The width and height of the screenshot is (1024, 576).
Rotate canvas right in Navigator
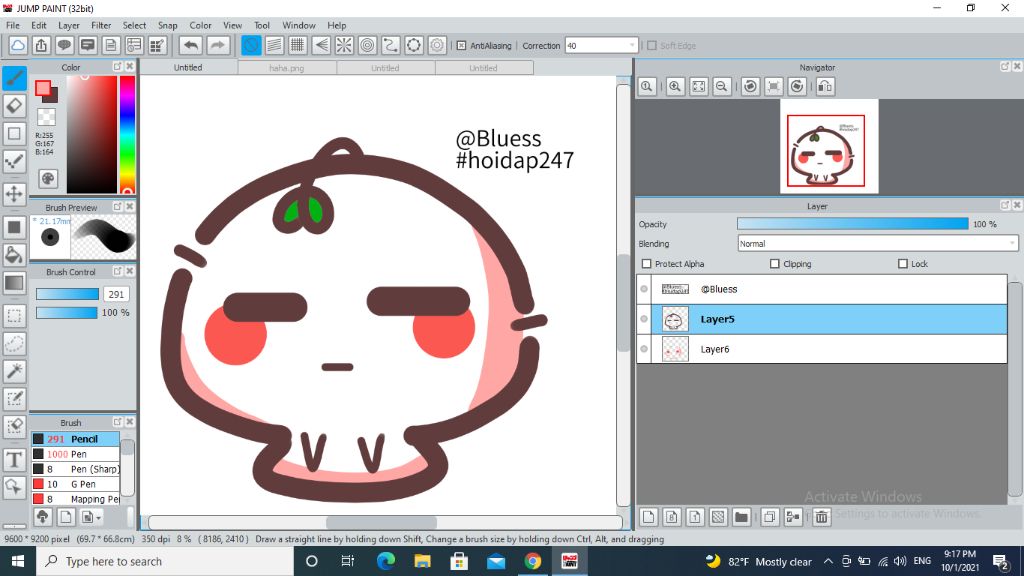[x=797, y=86]
